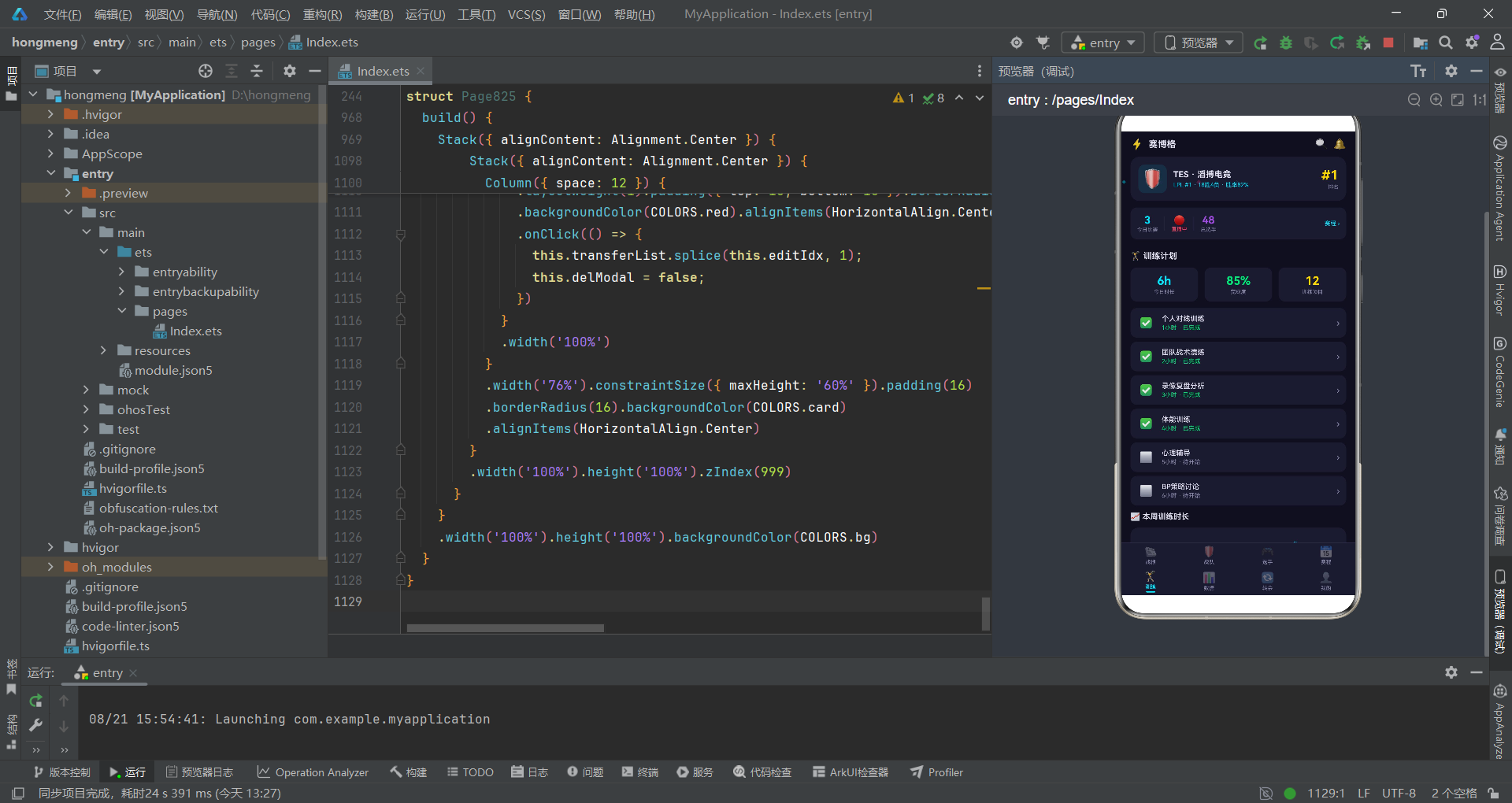
Task: Click the editor horizontal scrollbar thumb
Action: [x=505, y=628]
